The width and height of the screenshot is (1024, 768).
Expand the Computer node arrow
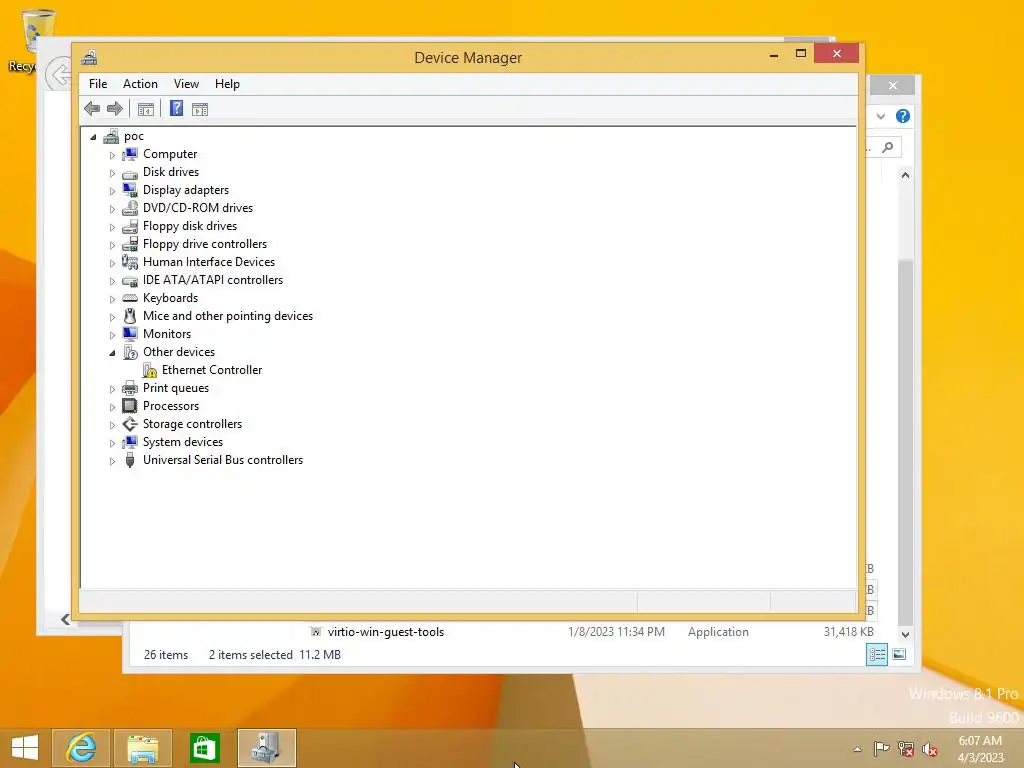112,155
